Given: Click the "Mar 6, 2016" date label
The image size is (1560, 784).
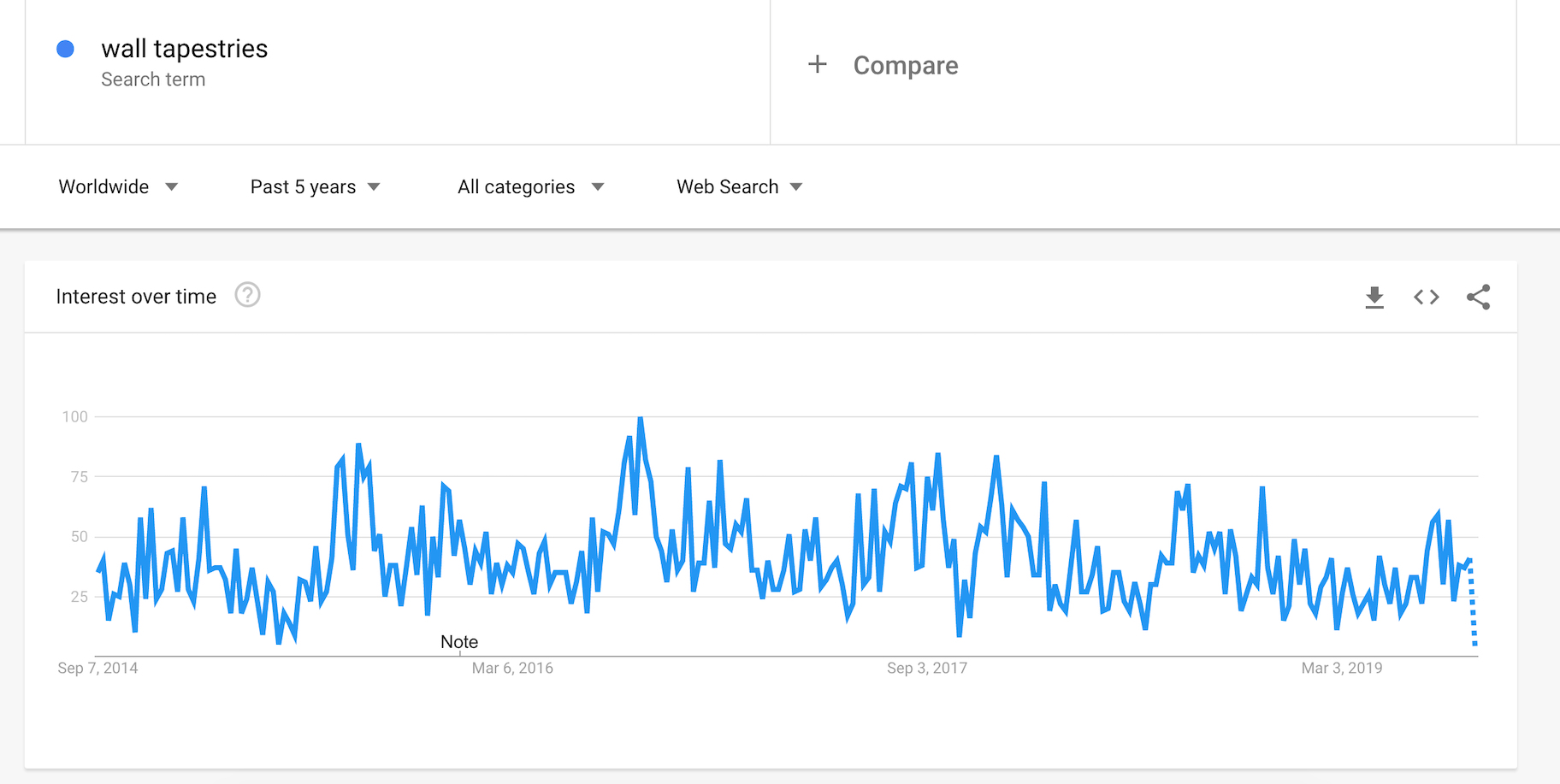Looking at the screenshot, I should [512, 668].
